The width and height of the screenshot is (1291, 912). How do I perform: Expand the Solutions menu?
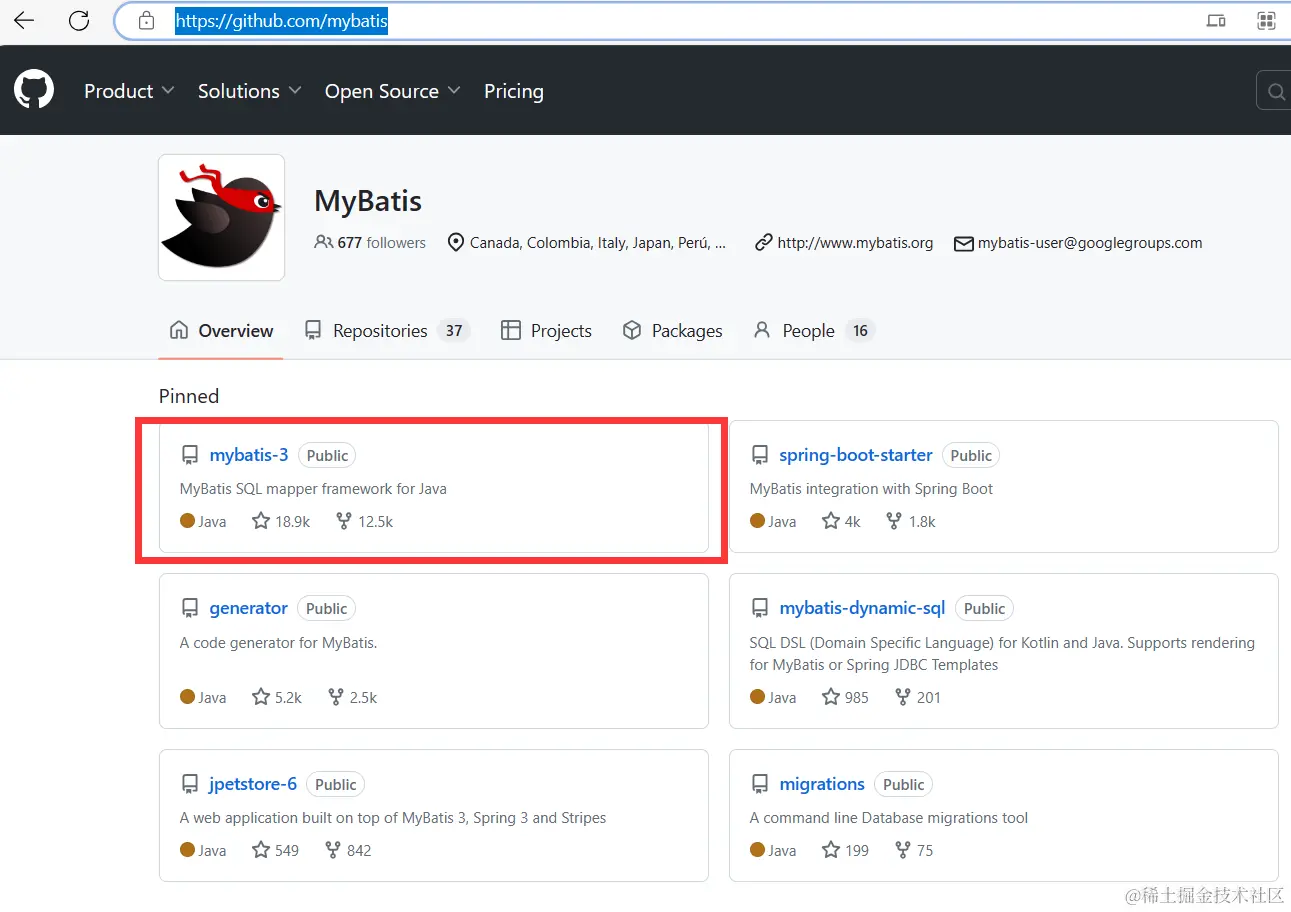[x=250, y=91]
